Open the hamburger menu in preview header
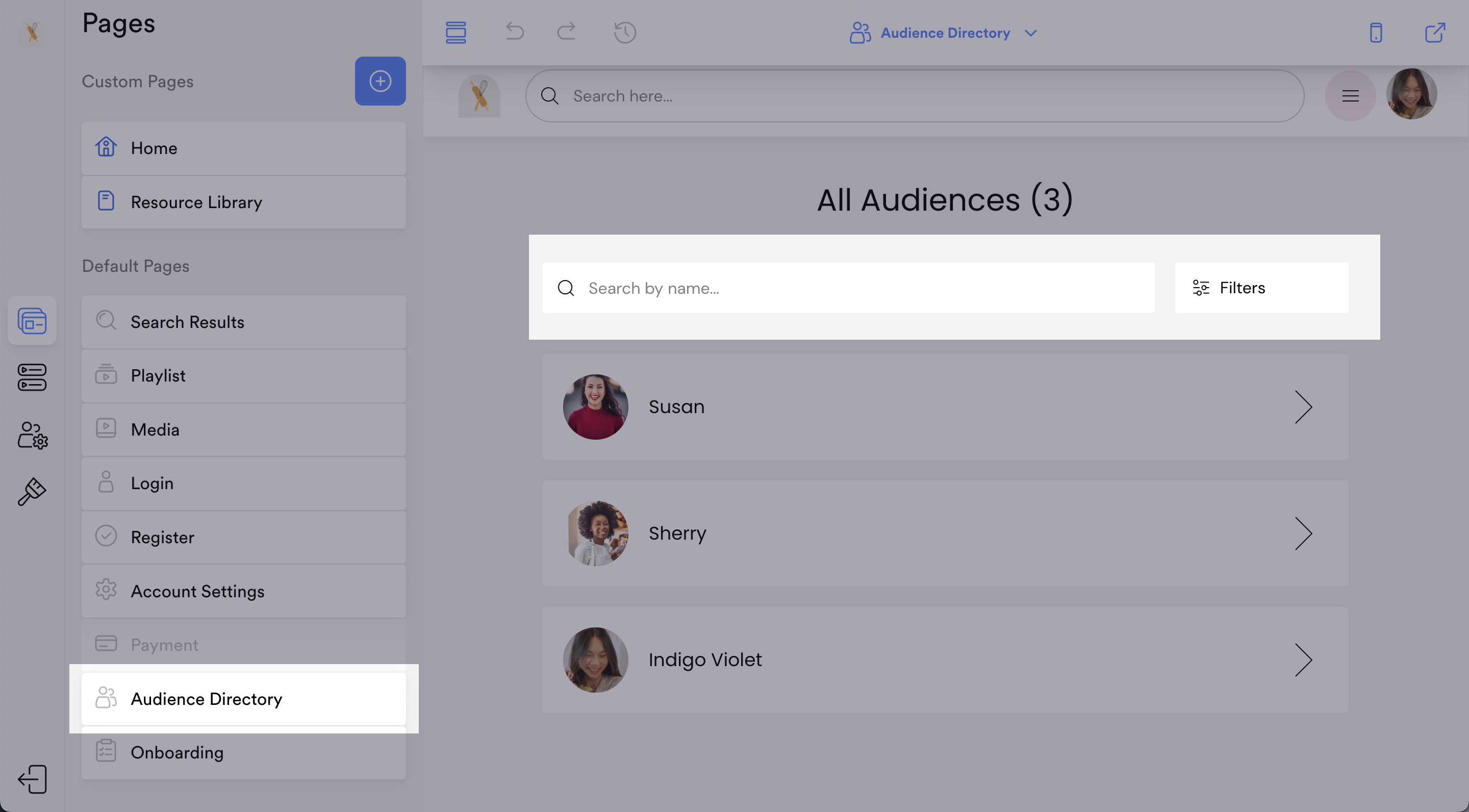 tap(1350, 96)
